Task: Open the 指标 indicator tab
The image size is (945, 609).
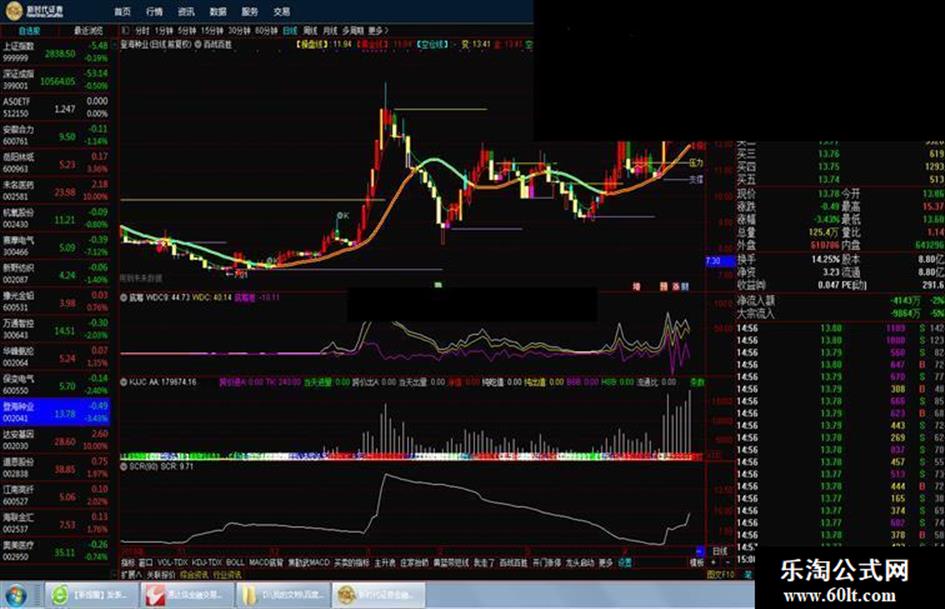Action: tap(128, 563)
